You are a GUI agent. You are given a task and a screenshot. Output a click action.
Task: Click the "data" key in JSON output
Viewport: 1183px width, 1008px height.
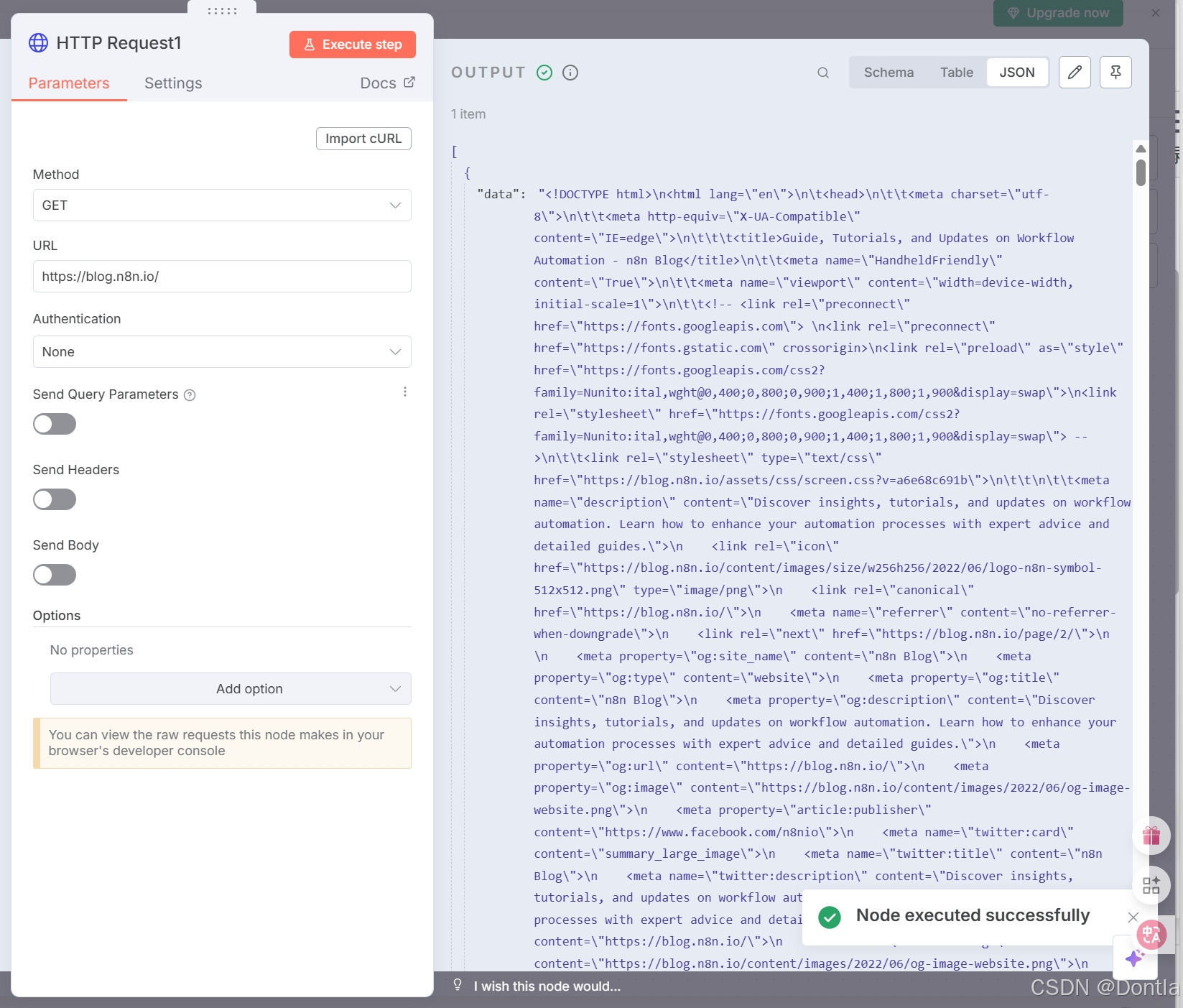[x=498, y=194]
